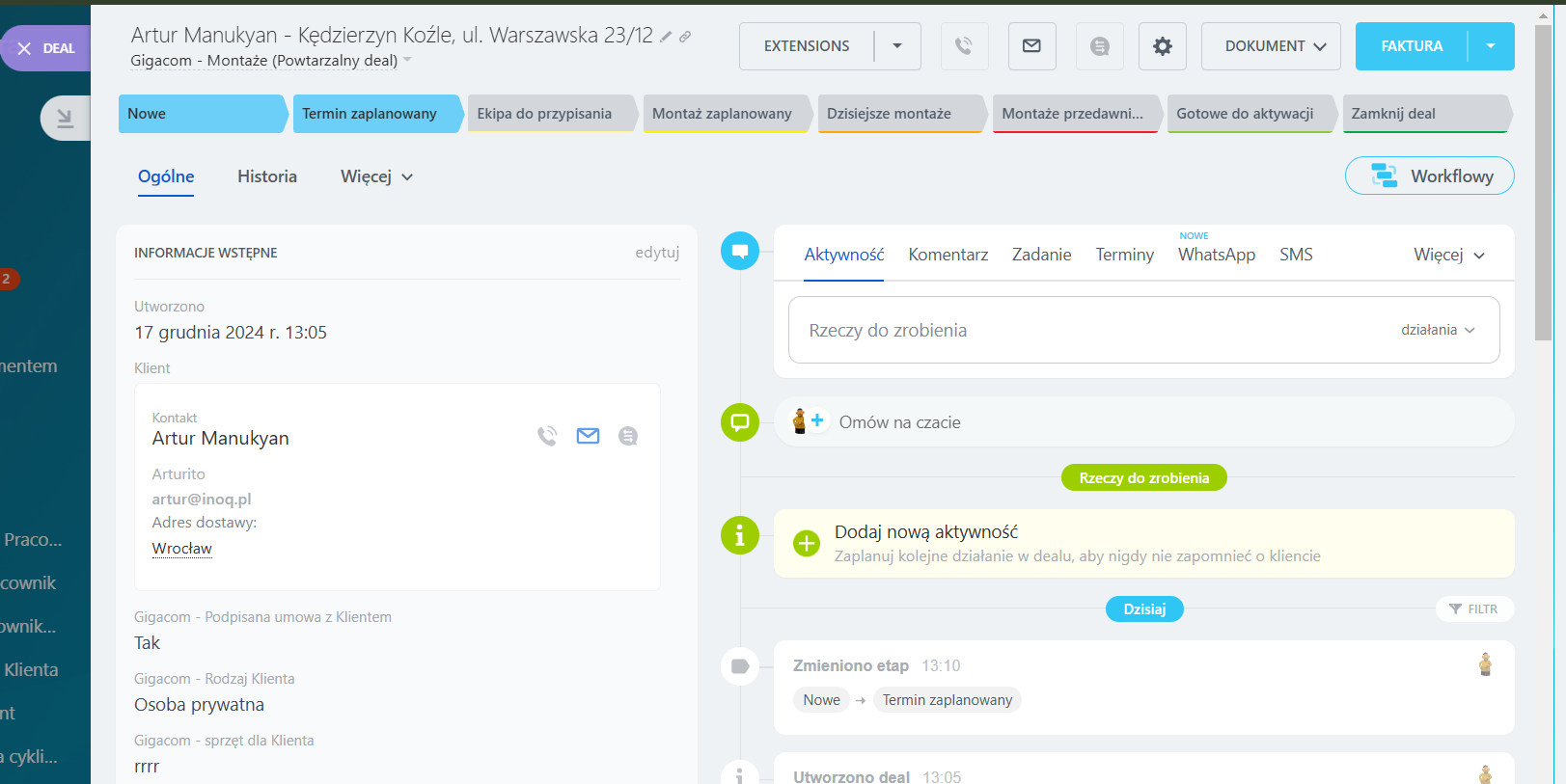1566x784 pixels.
Task: Click Termin zaplanowany chip in history
Action: (947, 700)
